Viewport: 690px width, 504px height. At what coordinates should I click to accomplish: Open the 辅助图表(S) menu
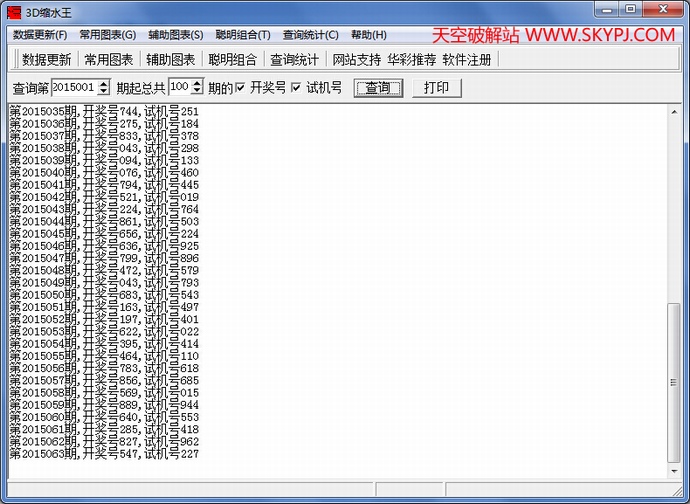pyautogui.click(x=175, y=35)
